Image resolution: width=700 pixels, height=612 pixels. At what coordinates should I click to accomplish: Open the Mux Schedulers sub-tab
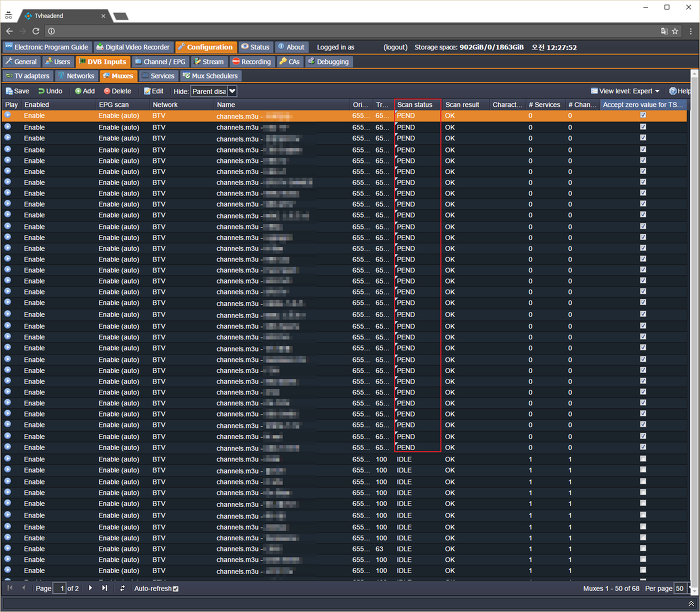pos(210,76)
